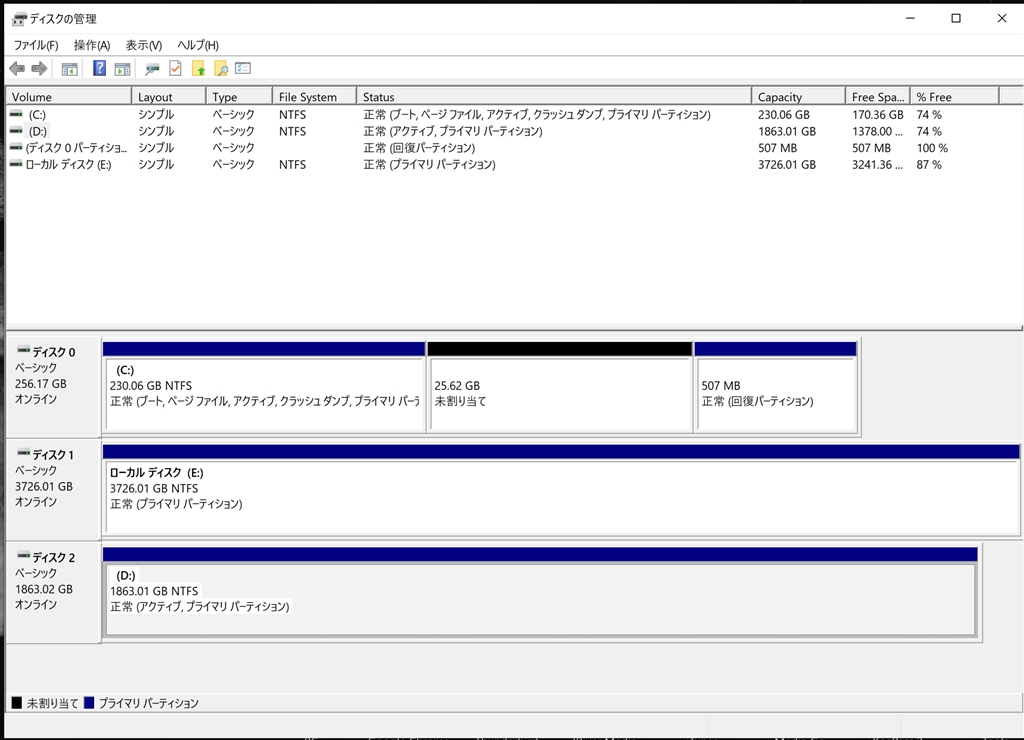This screenshot has height=740, width=1024.
Task: Click the red checkmark properties icon
Action: pos(175,69)
